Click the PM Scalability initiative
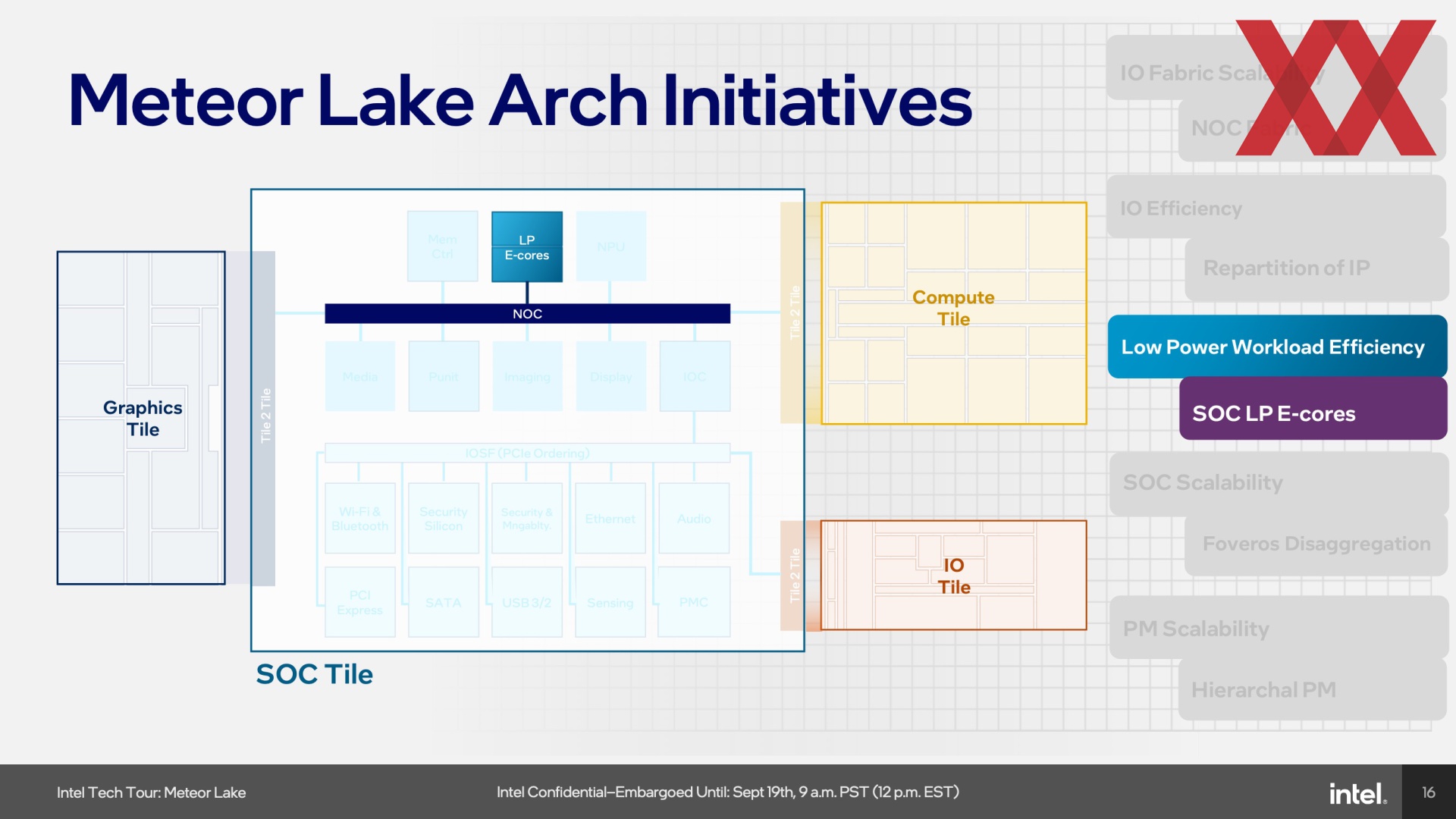 coord(1279,628)
